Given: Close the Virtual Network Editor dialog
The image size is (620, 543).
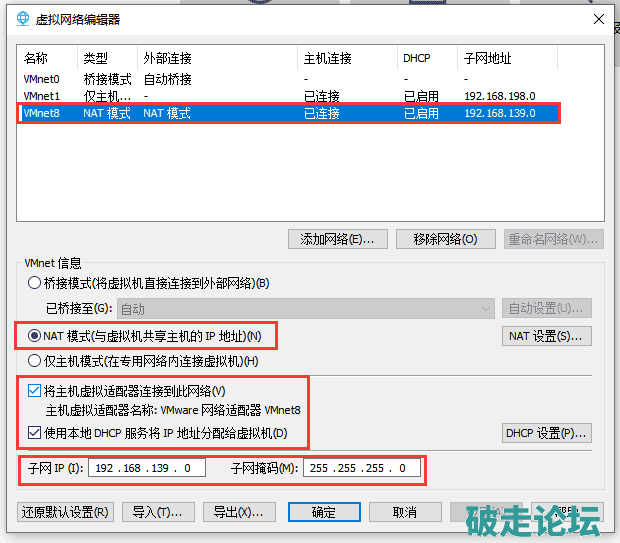Looking at the screenshot, I should click(597, 18).
